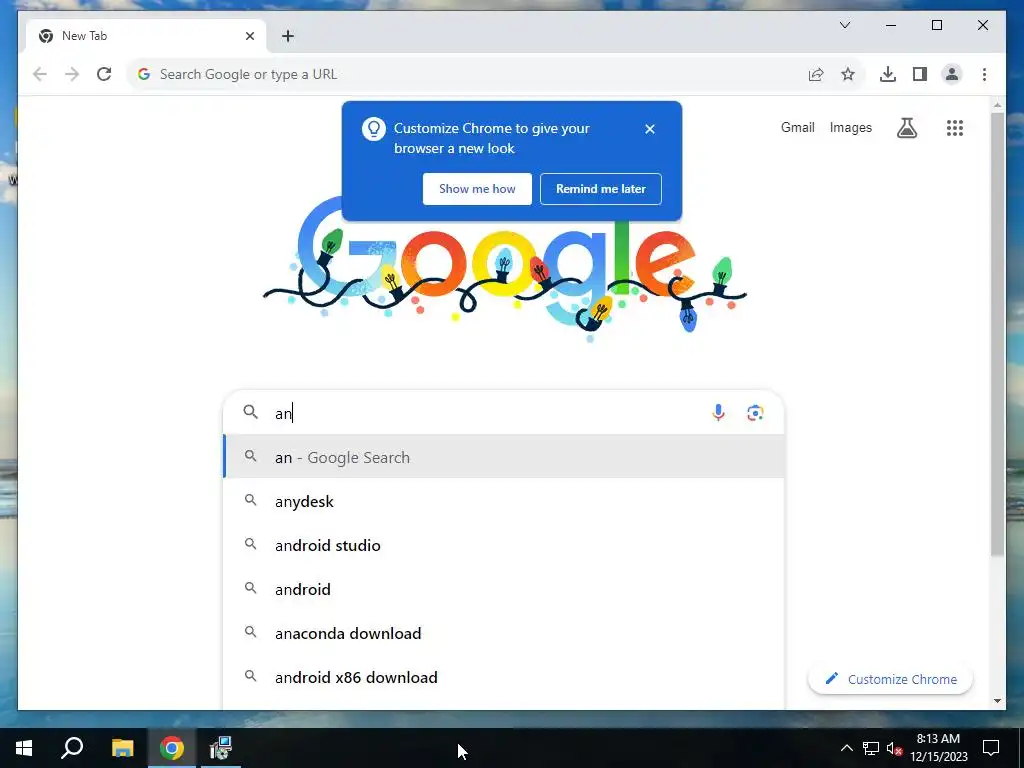Share this page icon in address bar
This screenshot has height=768, width=1024.
[816, 74]
